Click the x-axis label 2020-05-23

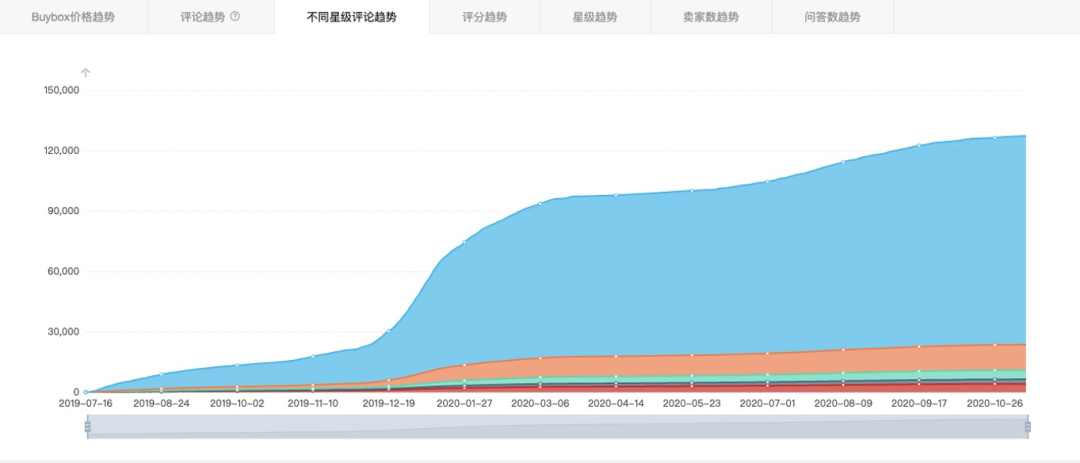click(x=692, y=404)
